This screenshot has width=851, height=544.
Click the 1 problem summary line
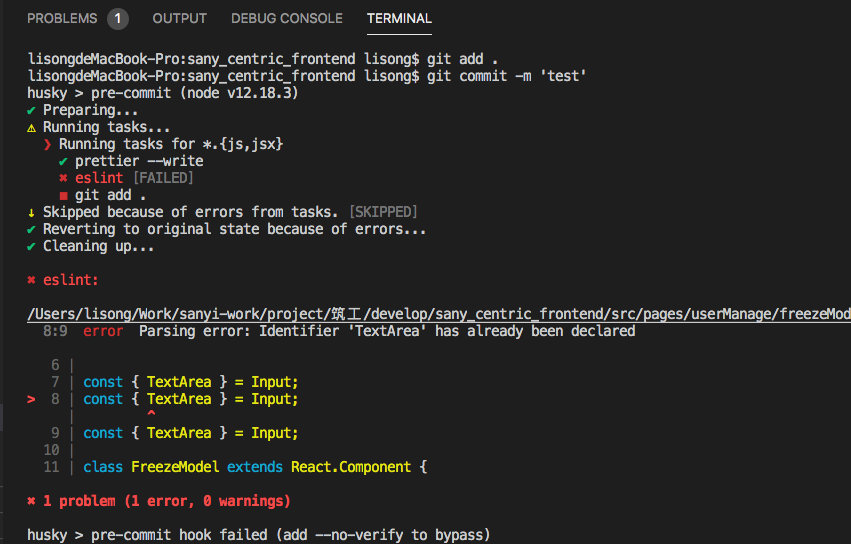click(159, 501)
